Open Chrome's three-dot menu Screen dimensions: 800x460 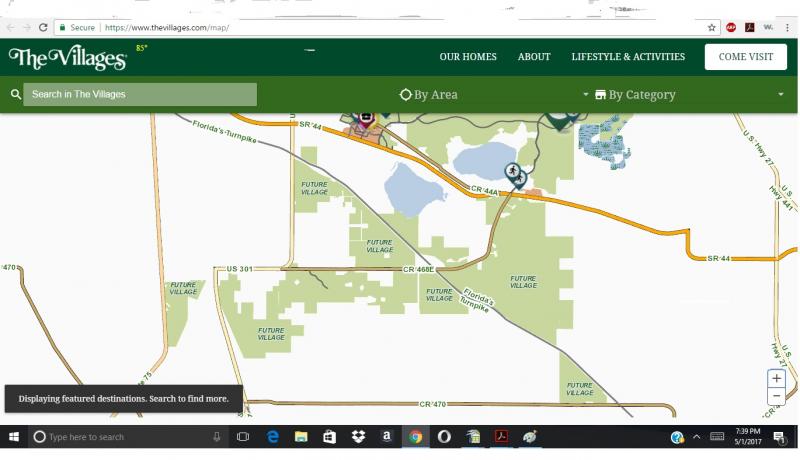click(x=787, y=28)
